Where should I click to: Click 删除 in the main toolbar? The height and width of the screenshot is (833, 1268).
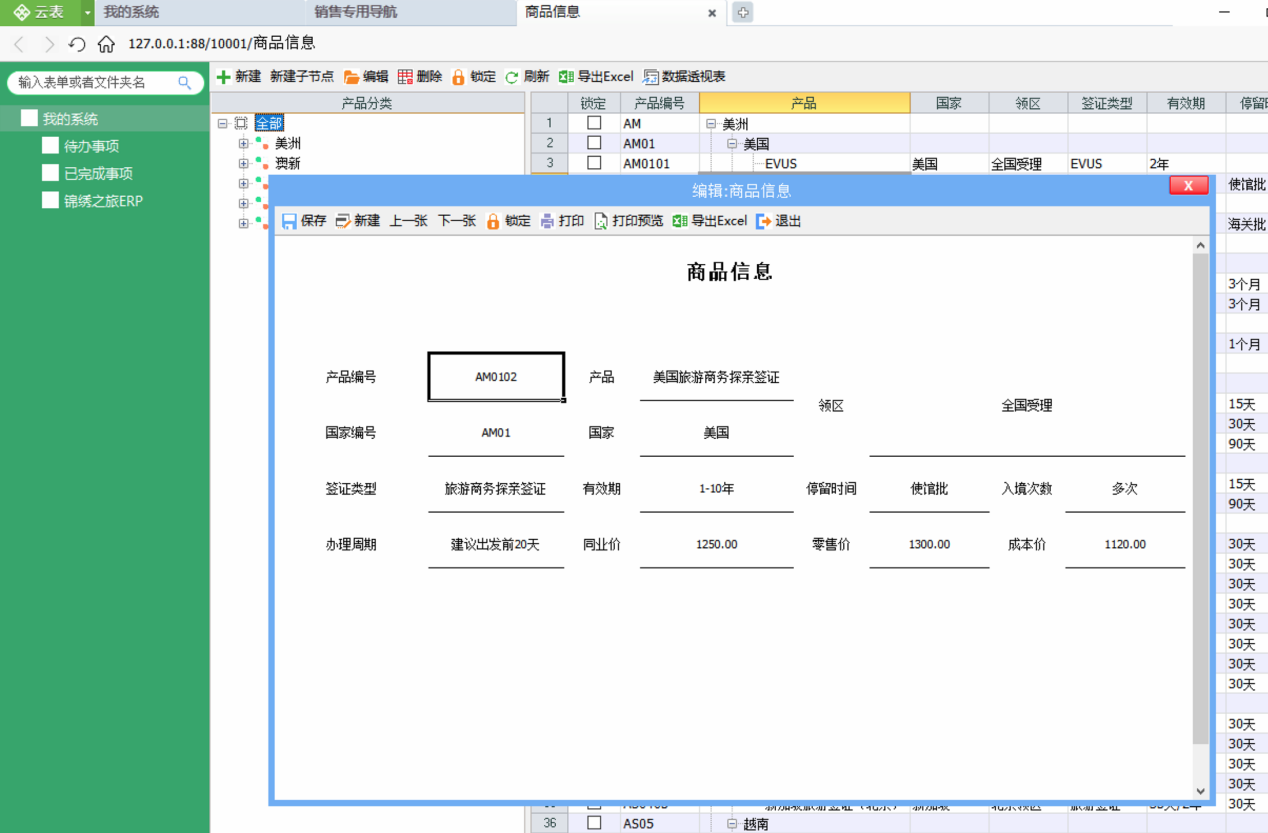(x=420, y=76)
